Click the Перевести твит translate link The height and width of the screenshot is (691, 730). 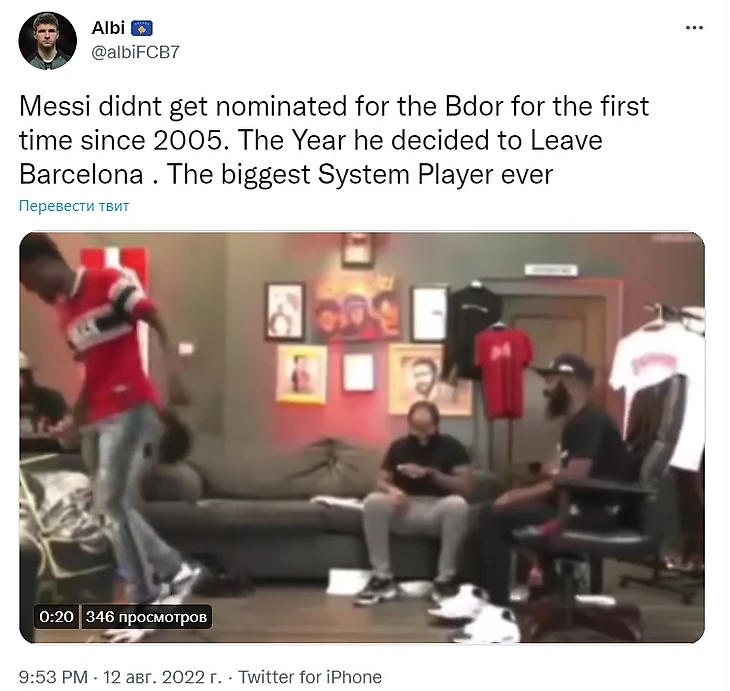74,206
